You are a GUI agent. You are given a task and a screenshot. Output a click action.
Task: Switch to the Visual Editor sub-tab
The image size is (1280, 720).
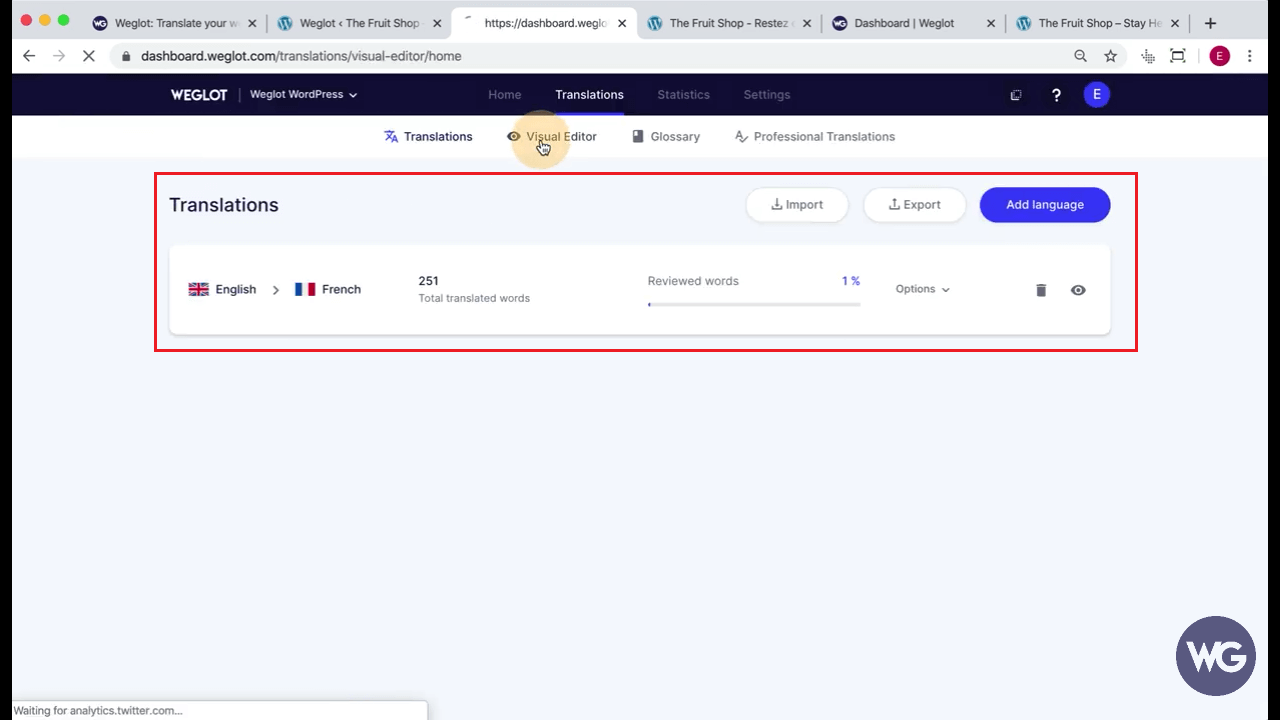pos(552,137)
